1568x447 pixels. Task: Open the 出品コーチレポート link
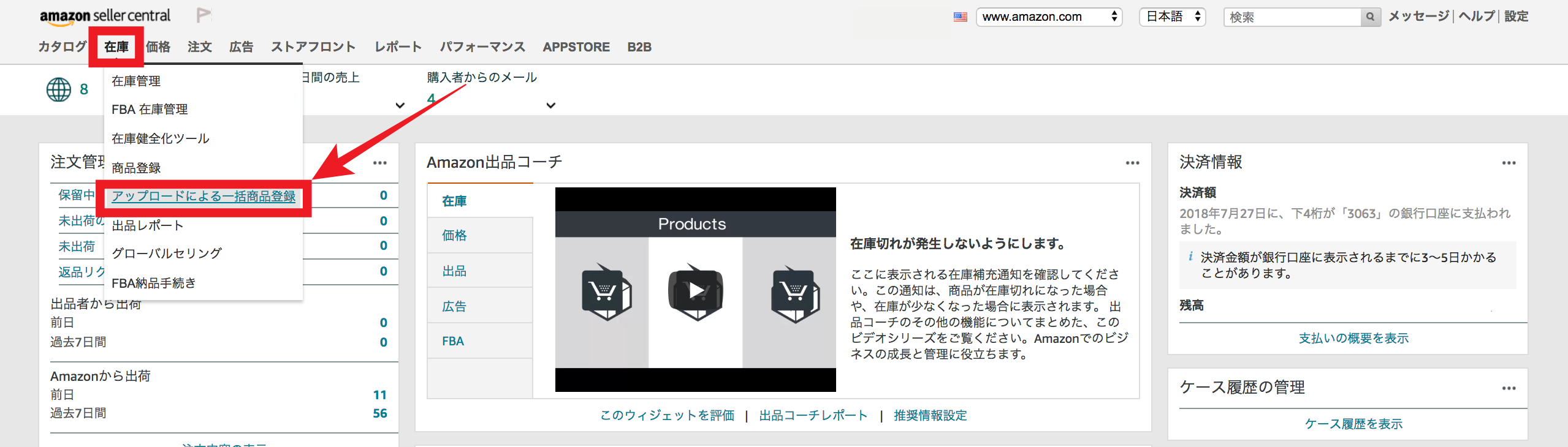click(x=813, y=416)
